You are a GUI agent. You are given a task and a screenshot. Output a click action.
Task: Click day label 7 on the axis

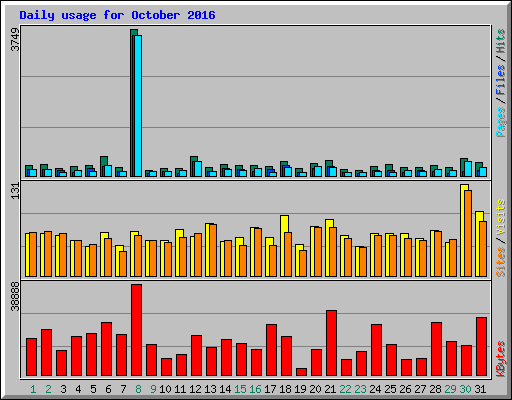tap(123, 389)
